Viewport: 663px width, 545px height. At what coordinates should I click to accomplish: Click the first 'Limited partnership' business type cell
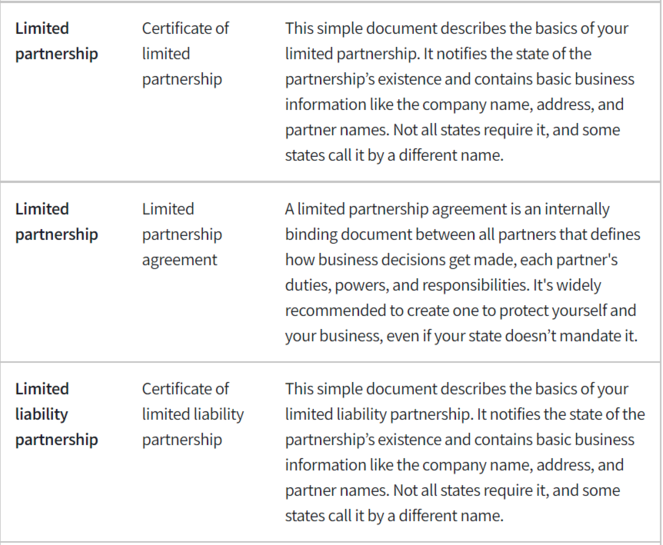pos(57,41)
